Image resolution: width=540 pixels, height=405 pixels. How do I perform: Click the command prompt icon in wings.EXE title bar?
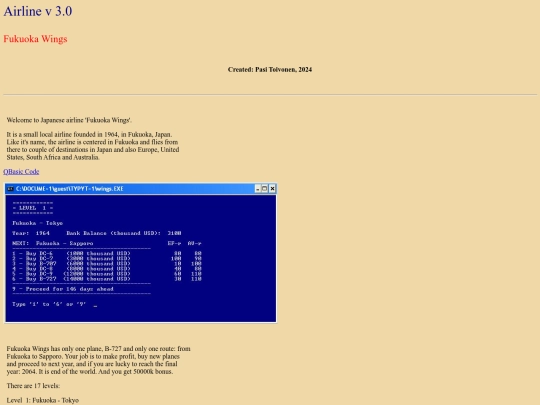10,189
